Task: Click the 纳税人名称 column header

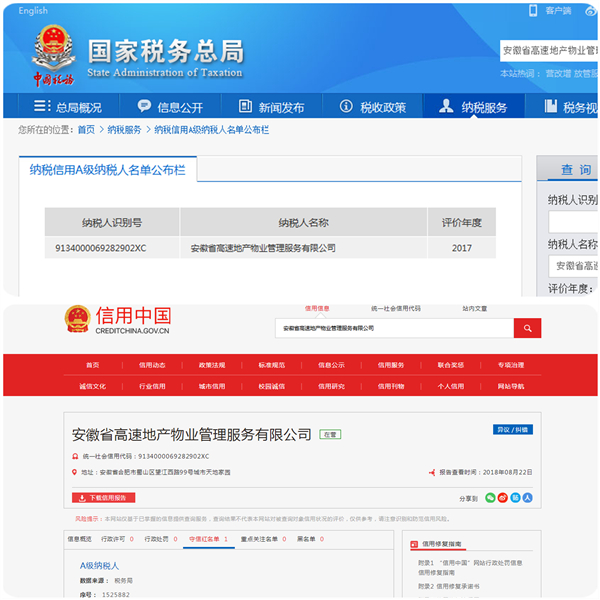Action: point(303,222)
